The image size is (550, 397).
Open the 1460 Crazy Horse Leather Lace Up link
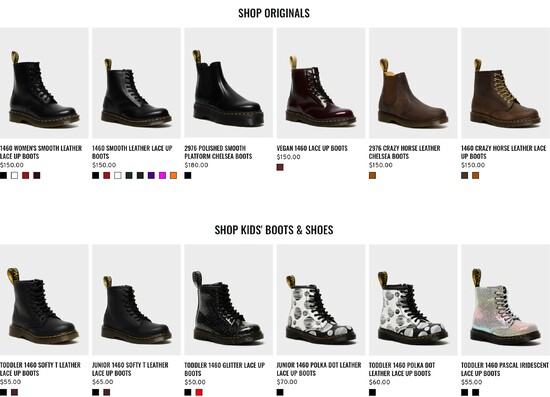503,152
